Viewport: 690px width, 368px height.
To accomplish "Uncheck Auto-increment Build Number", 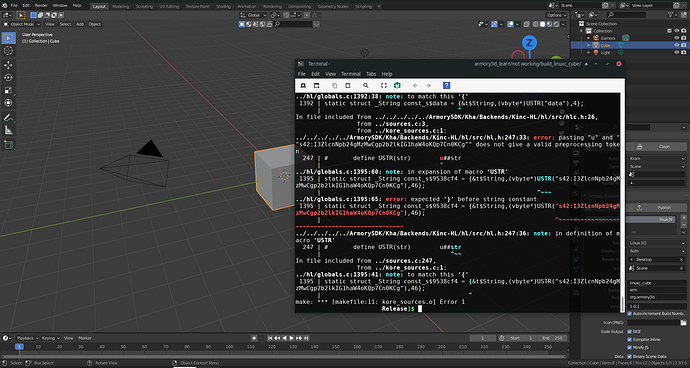I will (629, 313).
